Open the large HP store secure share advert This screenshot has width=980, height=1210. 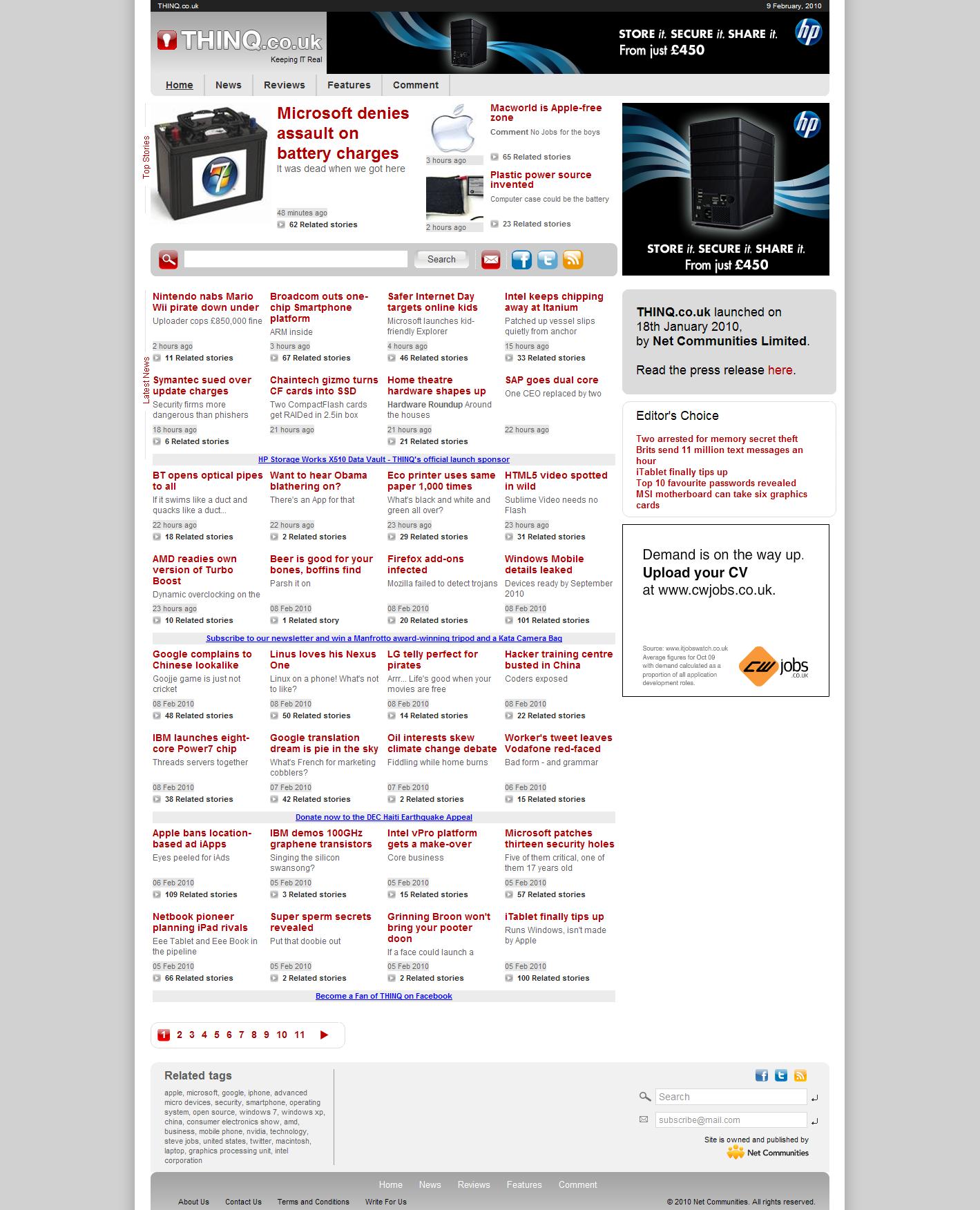point(726,189)
